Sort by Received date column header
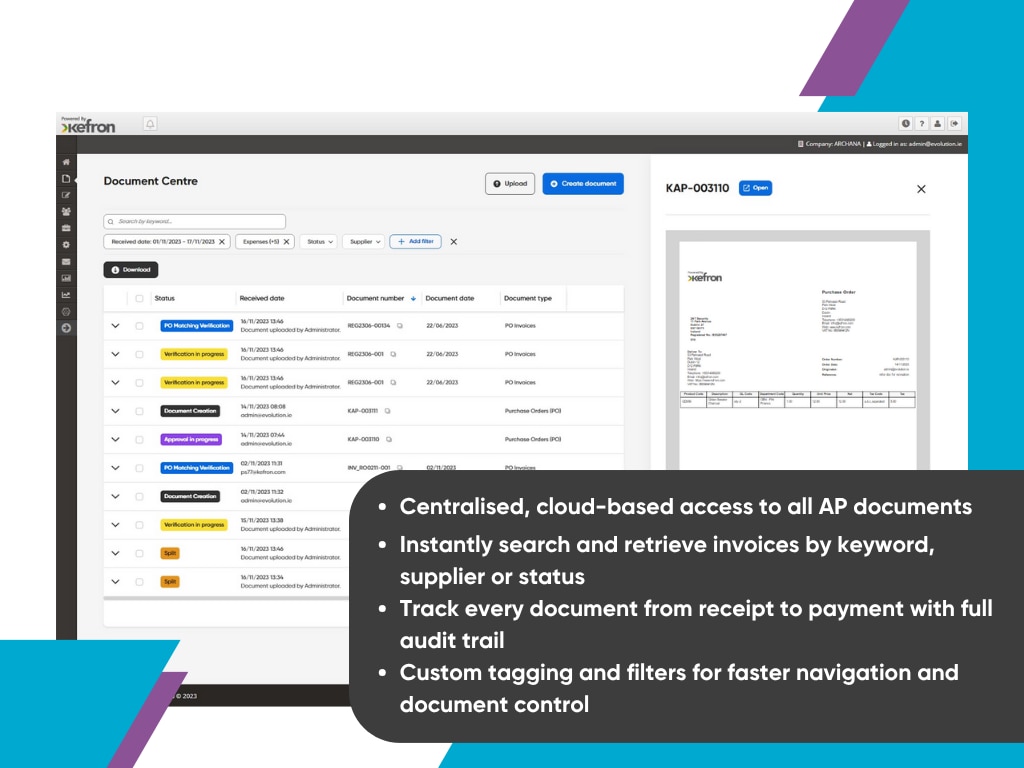This screenshot has height=768, width=1024. [262, 298]
